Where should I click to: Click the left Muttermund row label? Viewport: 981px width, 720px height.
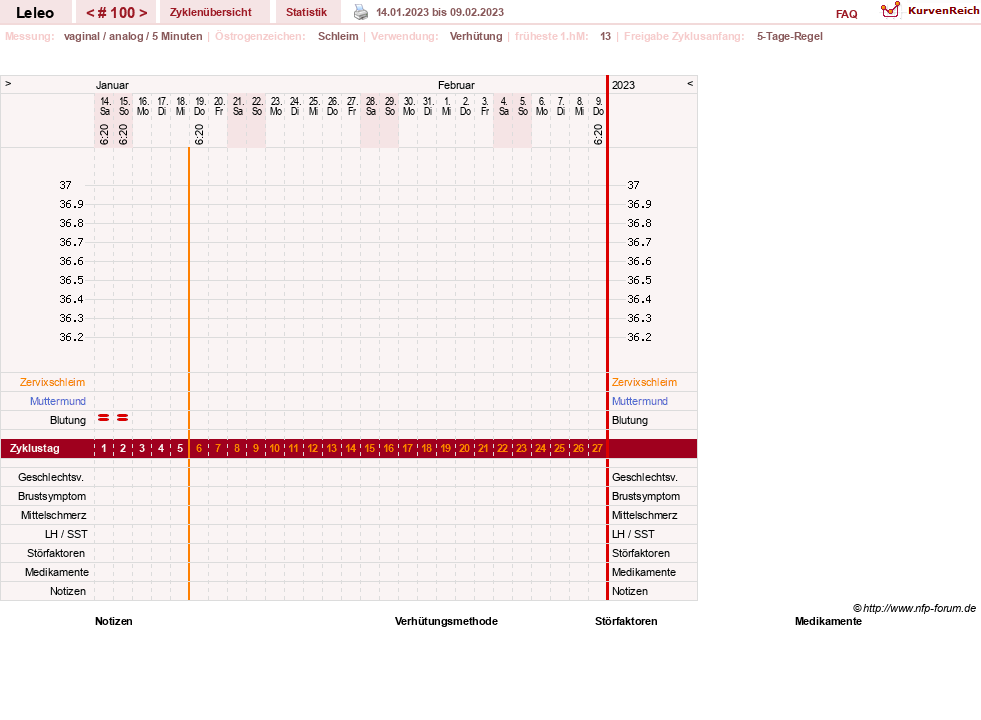click(x=58, y=401)
